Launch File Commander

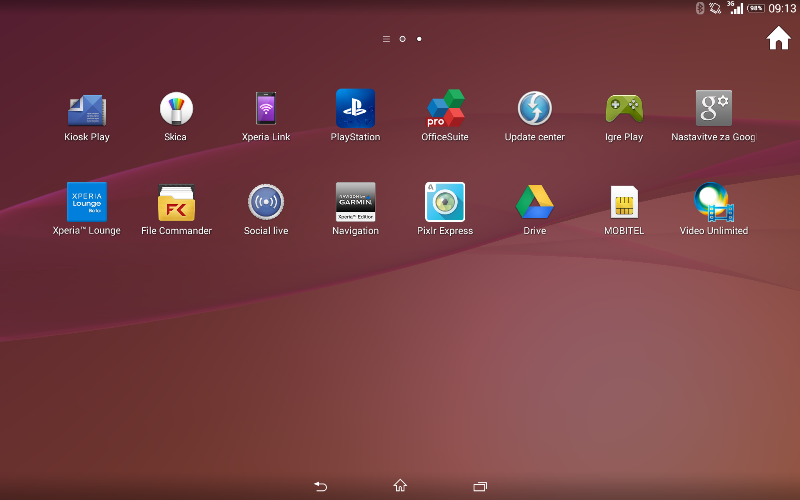point(176,203)
